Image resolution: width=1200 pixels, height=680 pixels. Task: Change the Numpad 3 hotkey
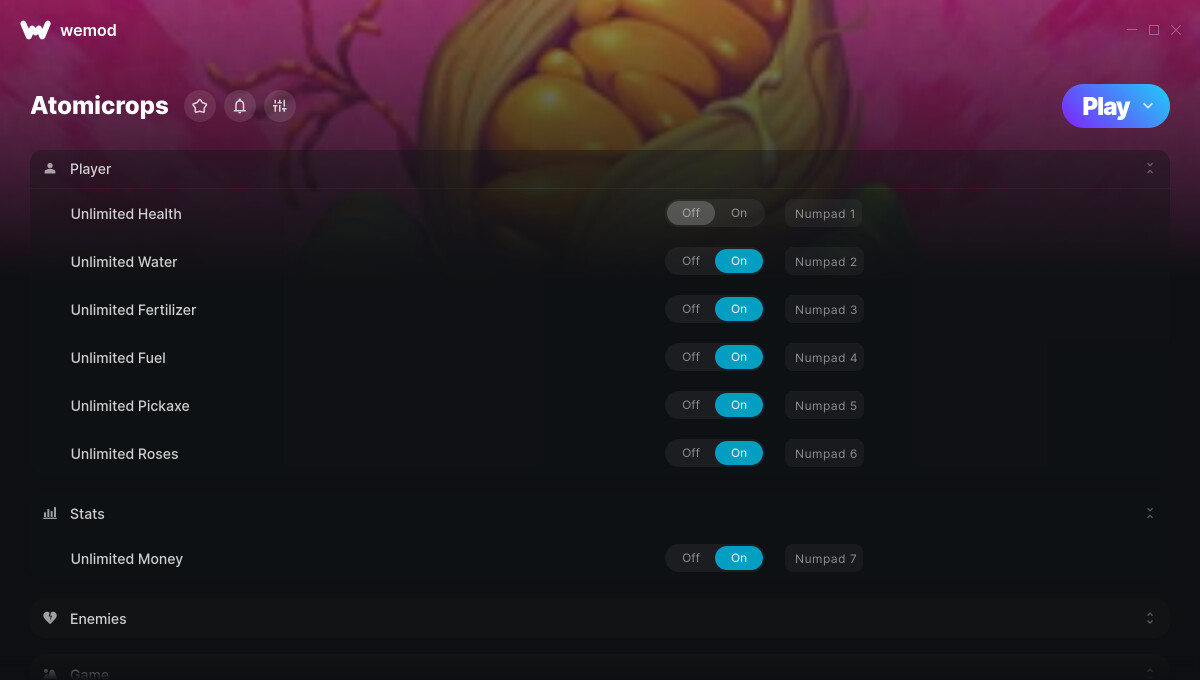click(825, 309)
